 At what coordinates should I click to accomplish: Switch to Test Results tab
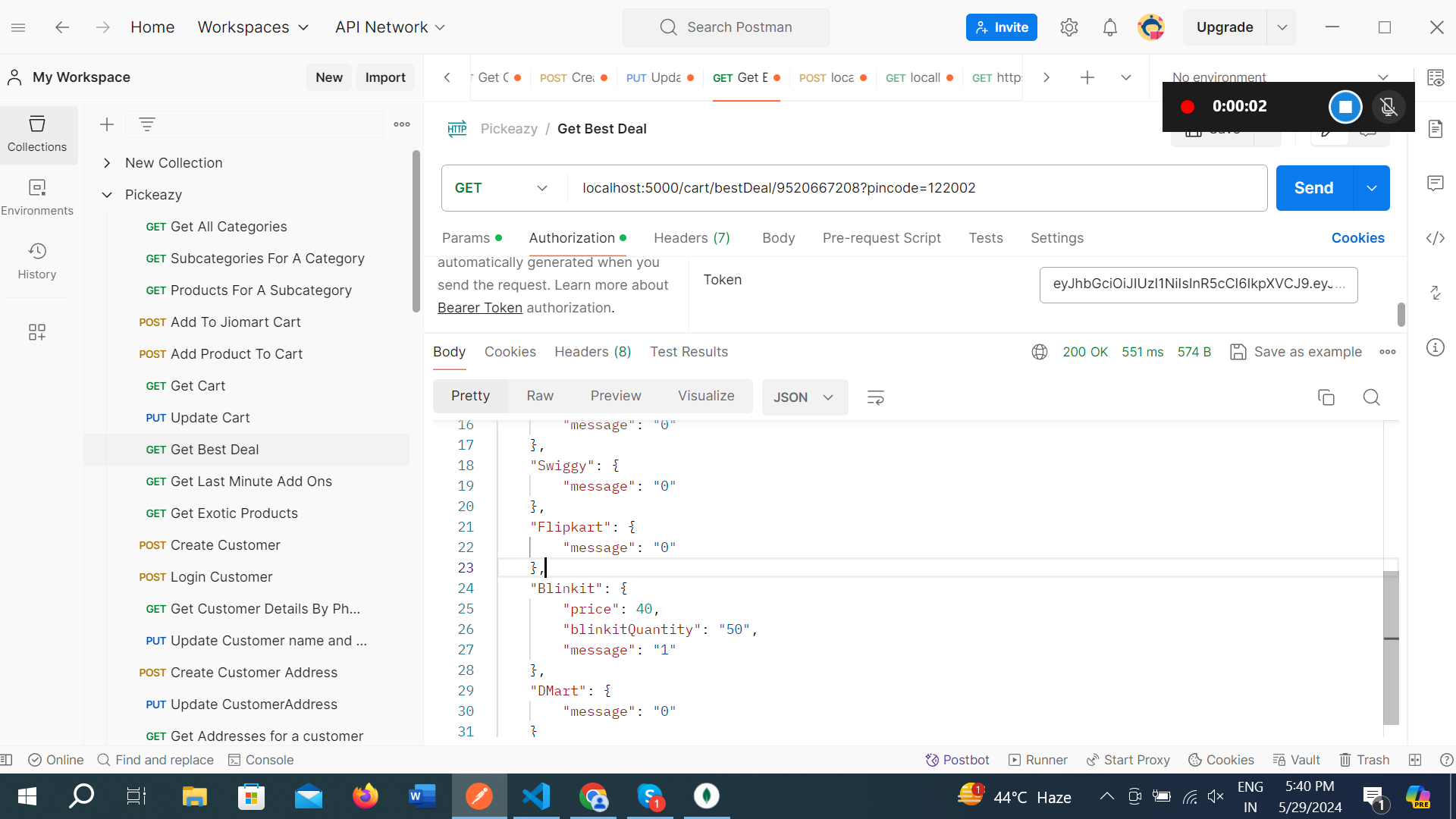pyautogui.click(x=689, y=351)
